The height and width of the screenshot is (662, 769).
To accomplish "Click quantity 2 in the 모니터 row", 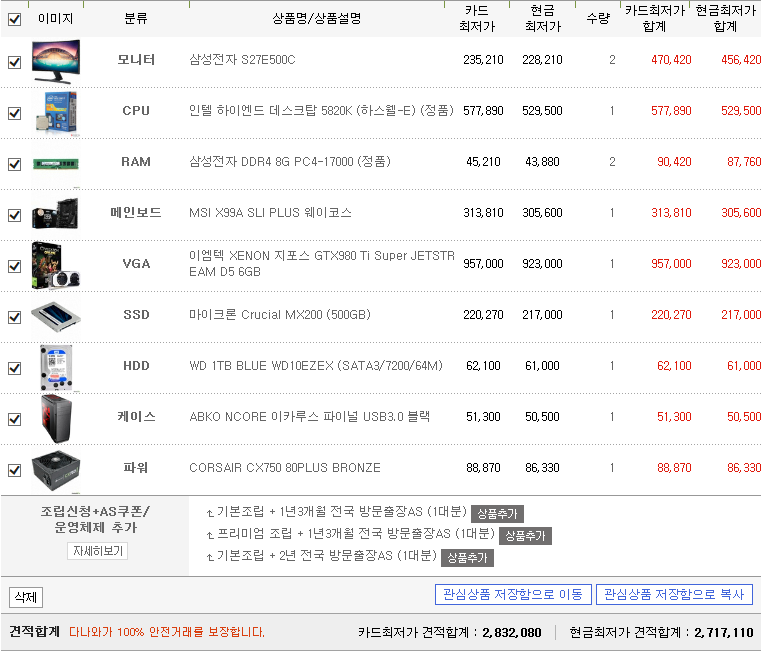I will click(x=612, y=60).
